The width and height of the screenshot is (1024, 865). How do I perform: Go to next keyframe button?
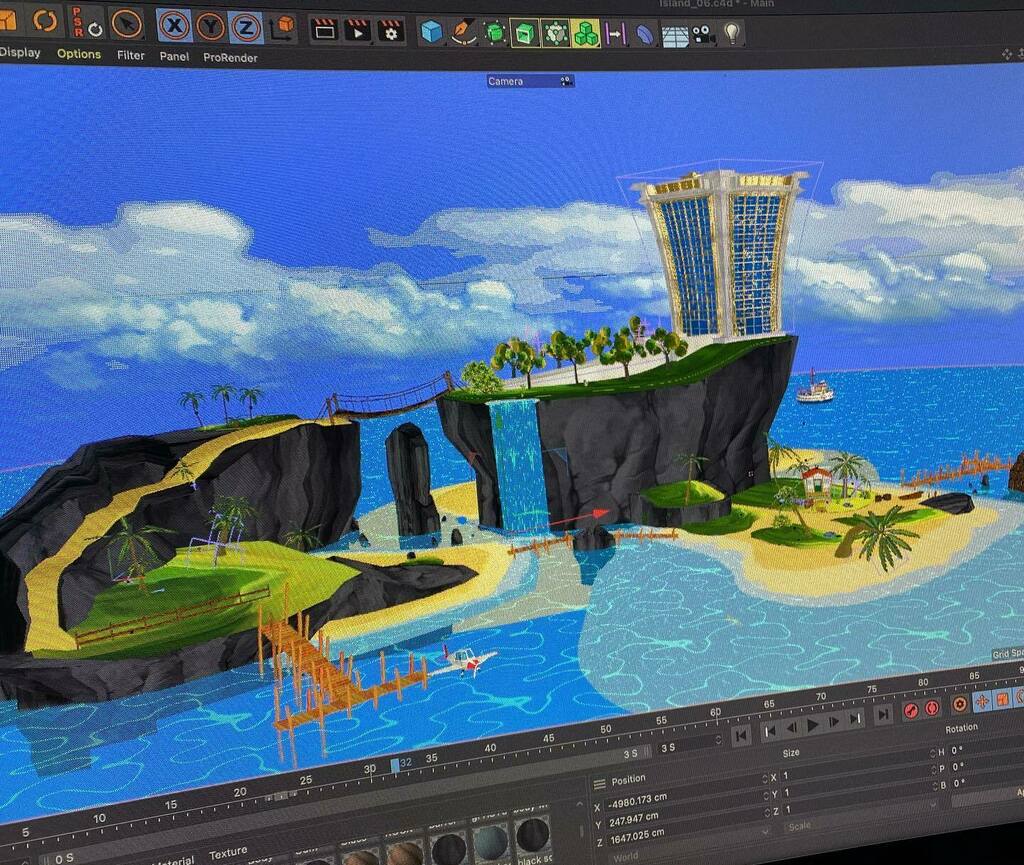855,719
